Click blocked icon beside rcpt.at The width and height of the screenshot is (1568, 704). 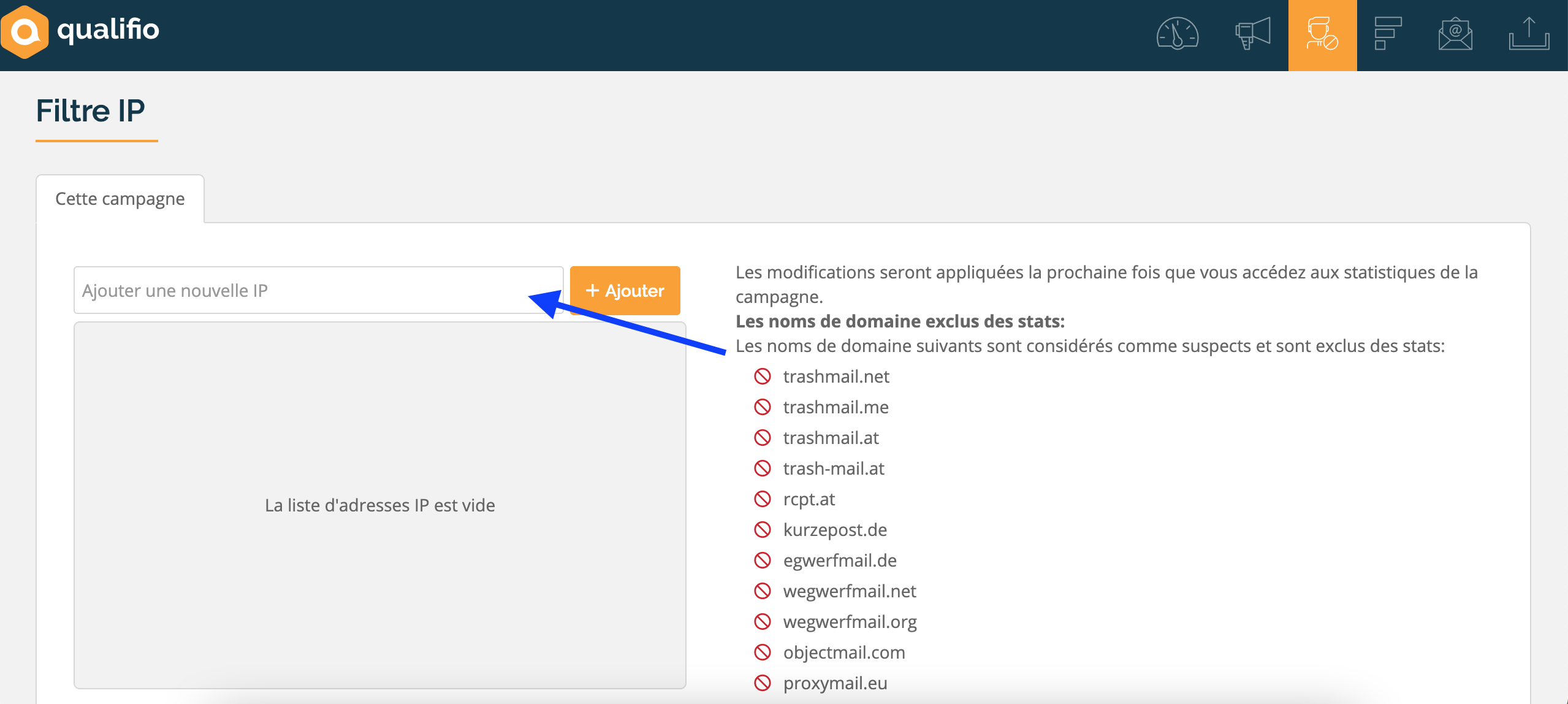coord(762,499)
